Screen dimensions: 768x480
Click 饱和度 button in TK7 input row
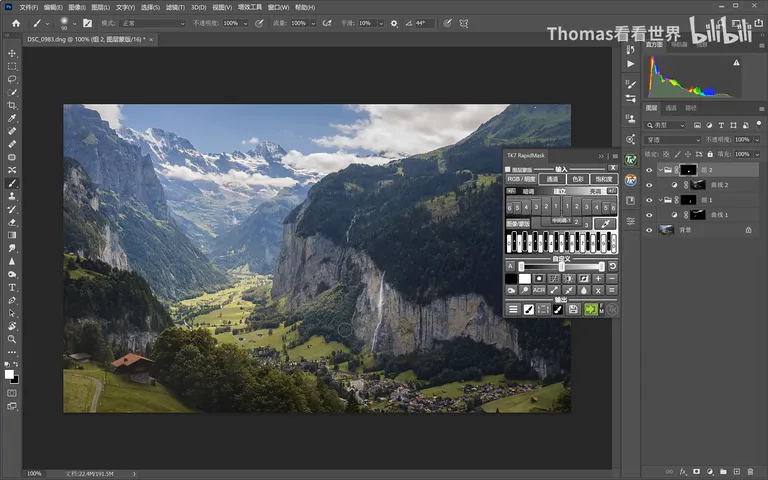pos(604,179)
